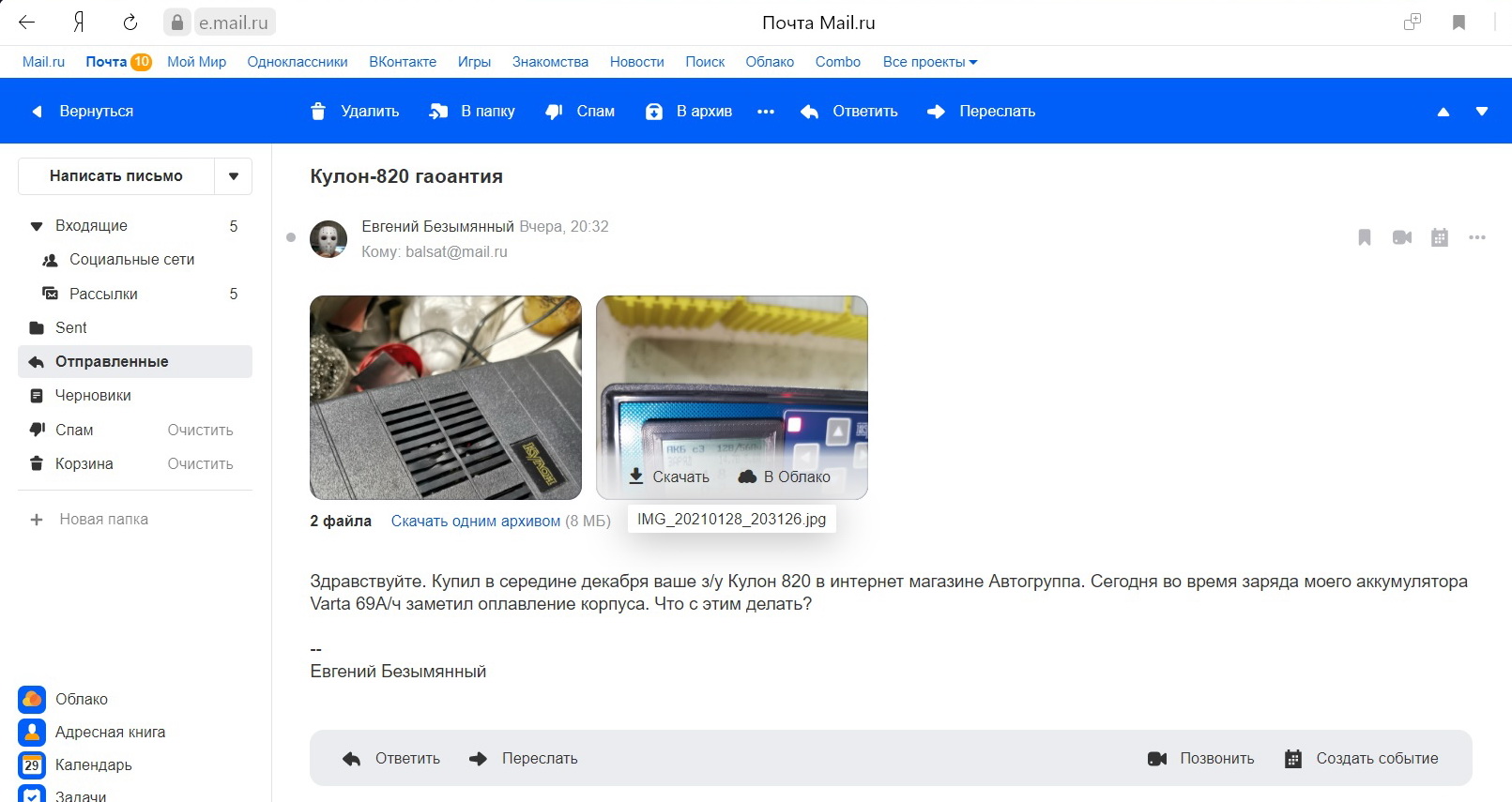Viewport: 1512px width, 802px height.
Task: Collapse the Входящие folder tree
Action: click(x=37, y=226)
